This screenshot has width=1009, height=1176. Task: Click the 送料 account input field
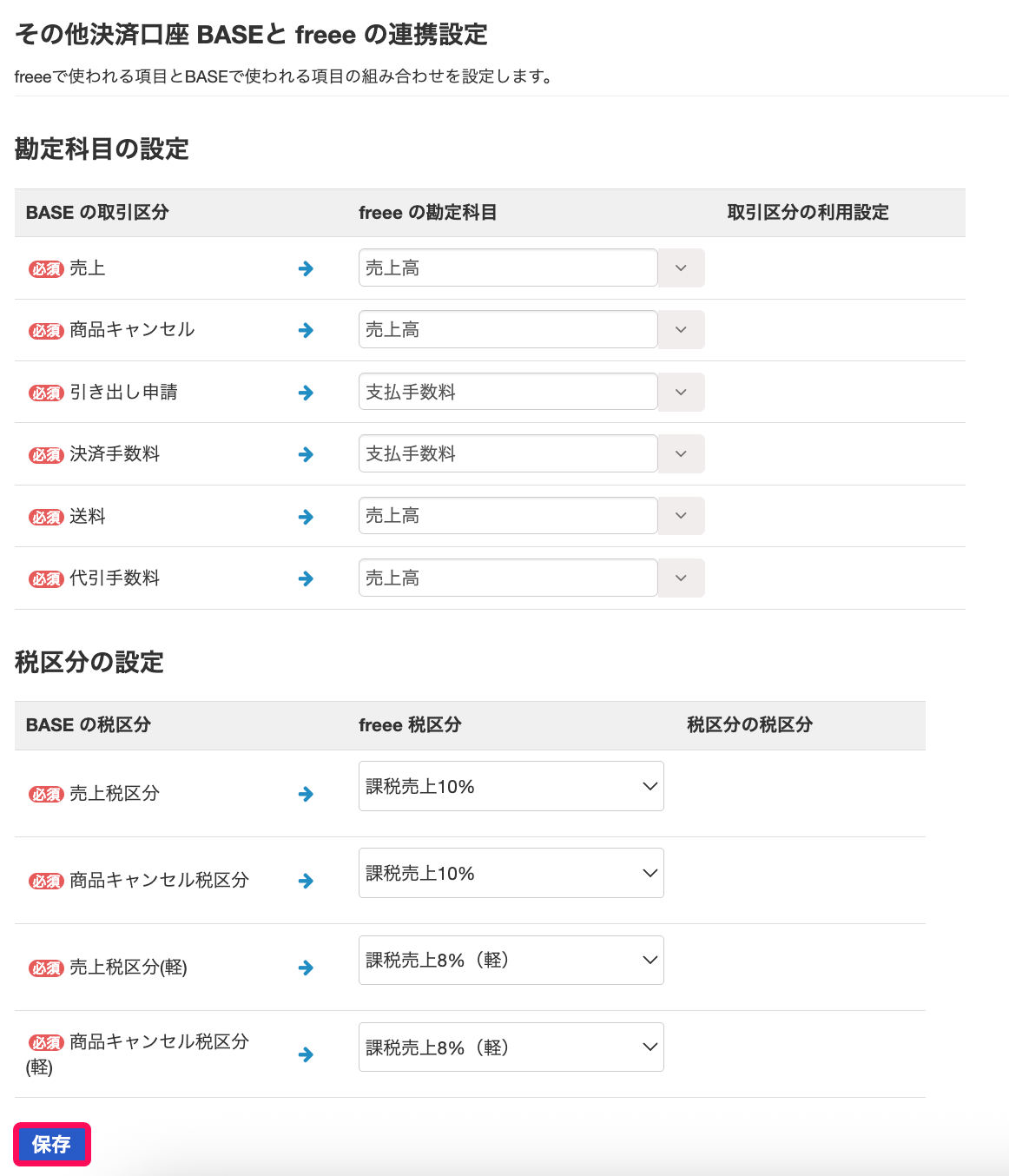click(507, 516)
